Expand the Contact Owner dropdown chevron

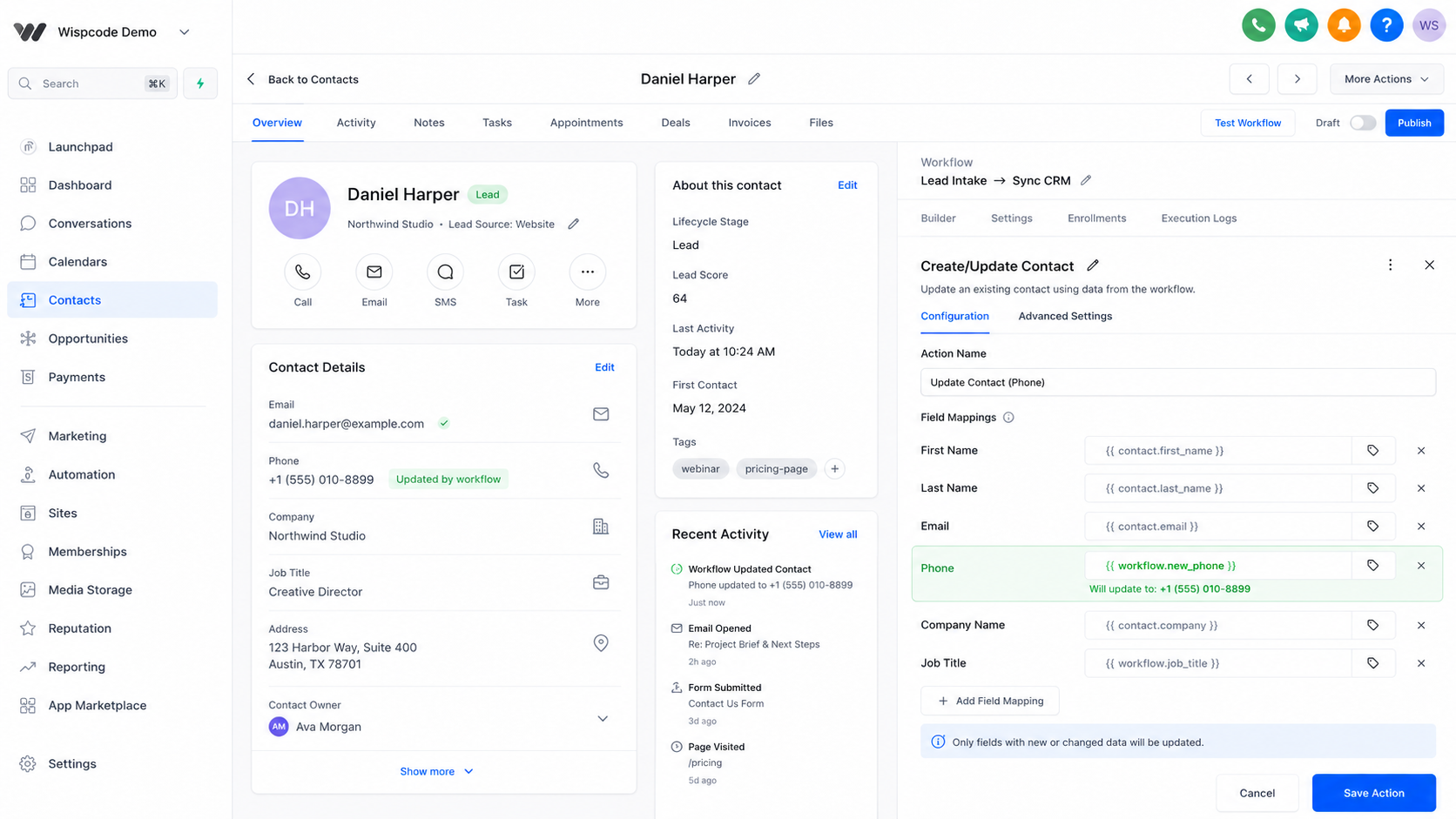[603, 719]
